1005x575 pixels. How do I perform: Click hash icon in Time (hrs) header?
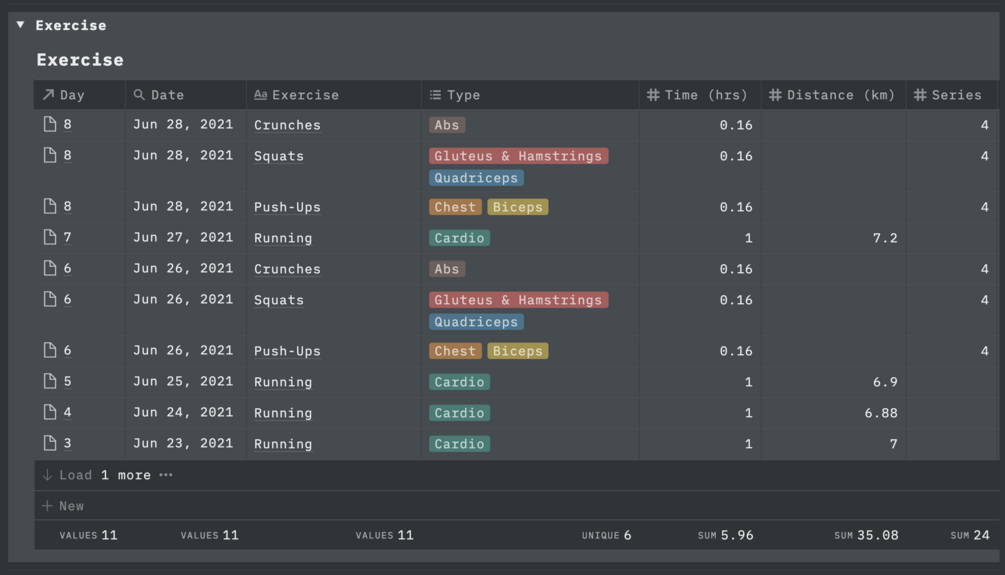653,95
